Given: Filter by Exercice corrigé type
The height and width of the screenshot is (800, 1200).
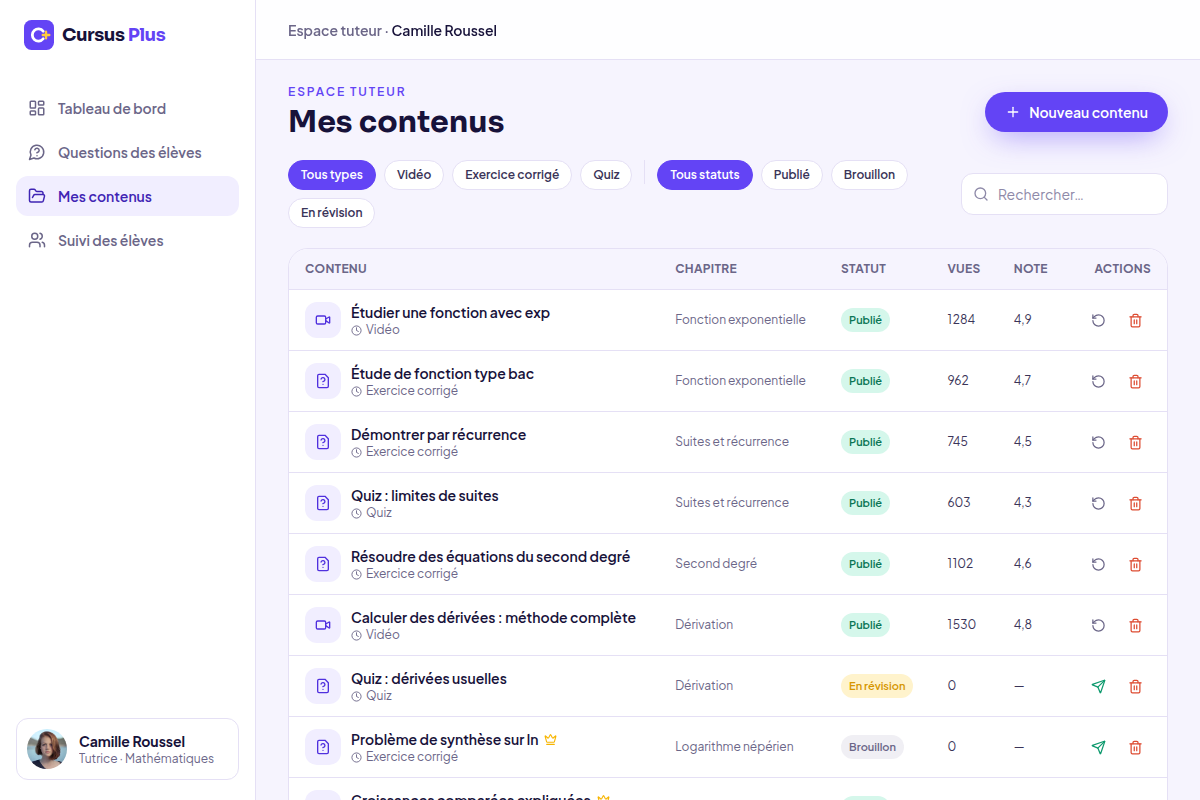Looking at the screenshot, I should pos(512,174).
